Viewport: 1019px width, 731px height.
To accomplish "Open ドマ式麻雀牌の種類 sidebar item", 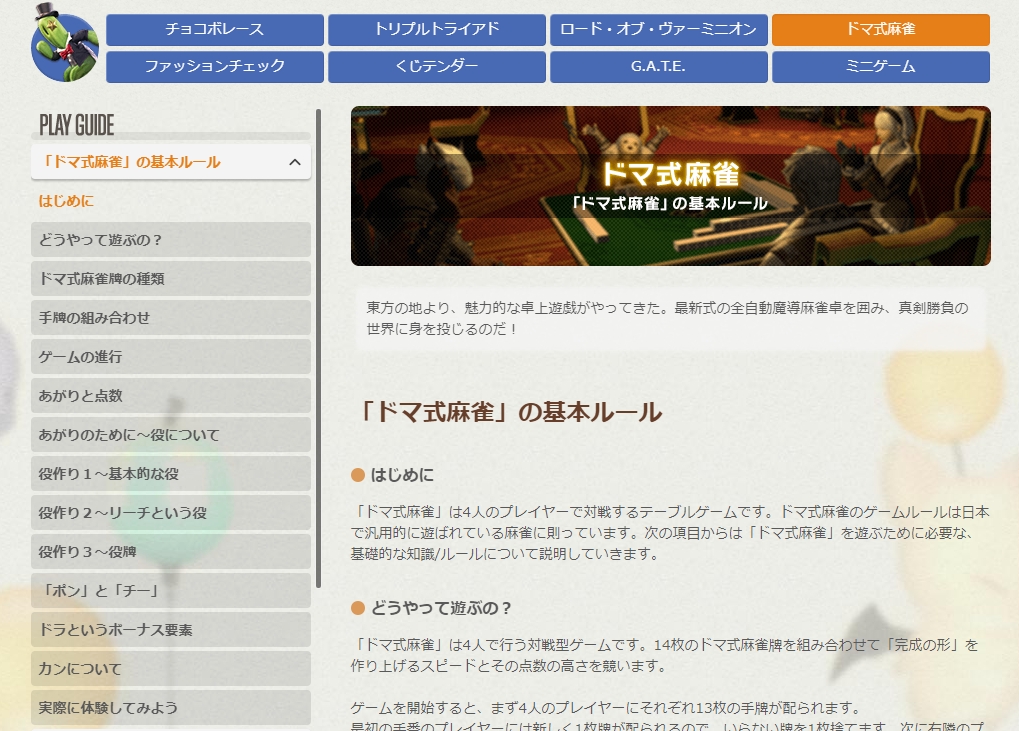I will pyautogui.click(x=171, y=279).
